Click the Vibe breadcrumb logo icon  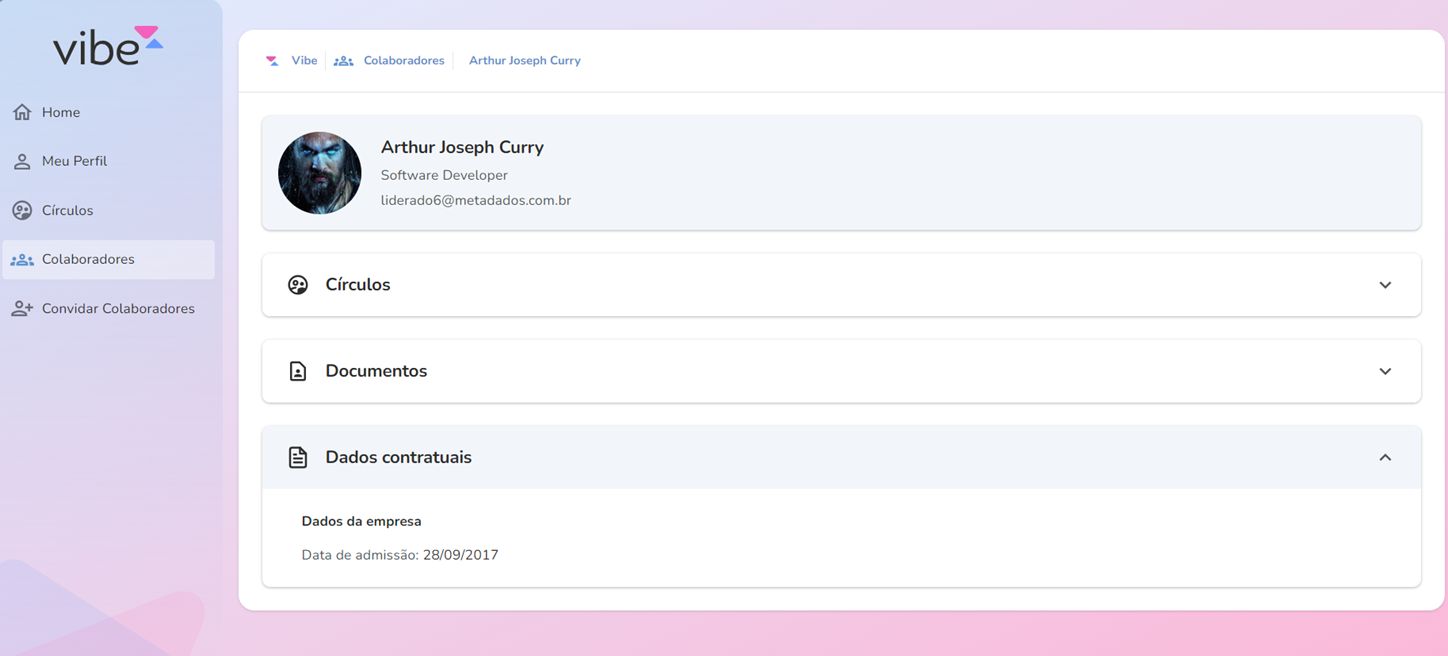coord(272,61)
